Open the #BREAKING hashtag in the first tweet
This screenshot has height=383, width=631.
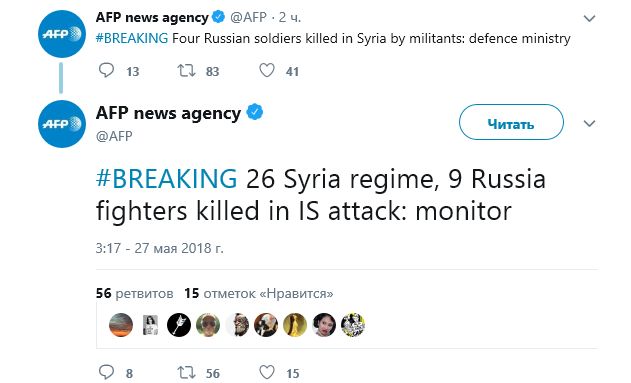pyautogui.click(x=132, y=38)
